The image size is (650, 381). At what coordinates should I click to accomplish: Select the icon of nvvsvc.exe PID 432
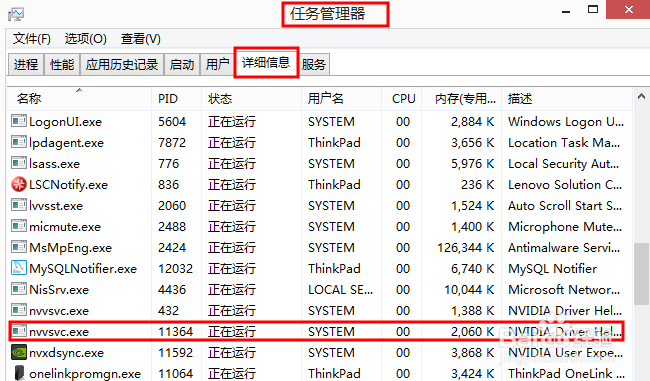click(19, 310)
